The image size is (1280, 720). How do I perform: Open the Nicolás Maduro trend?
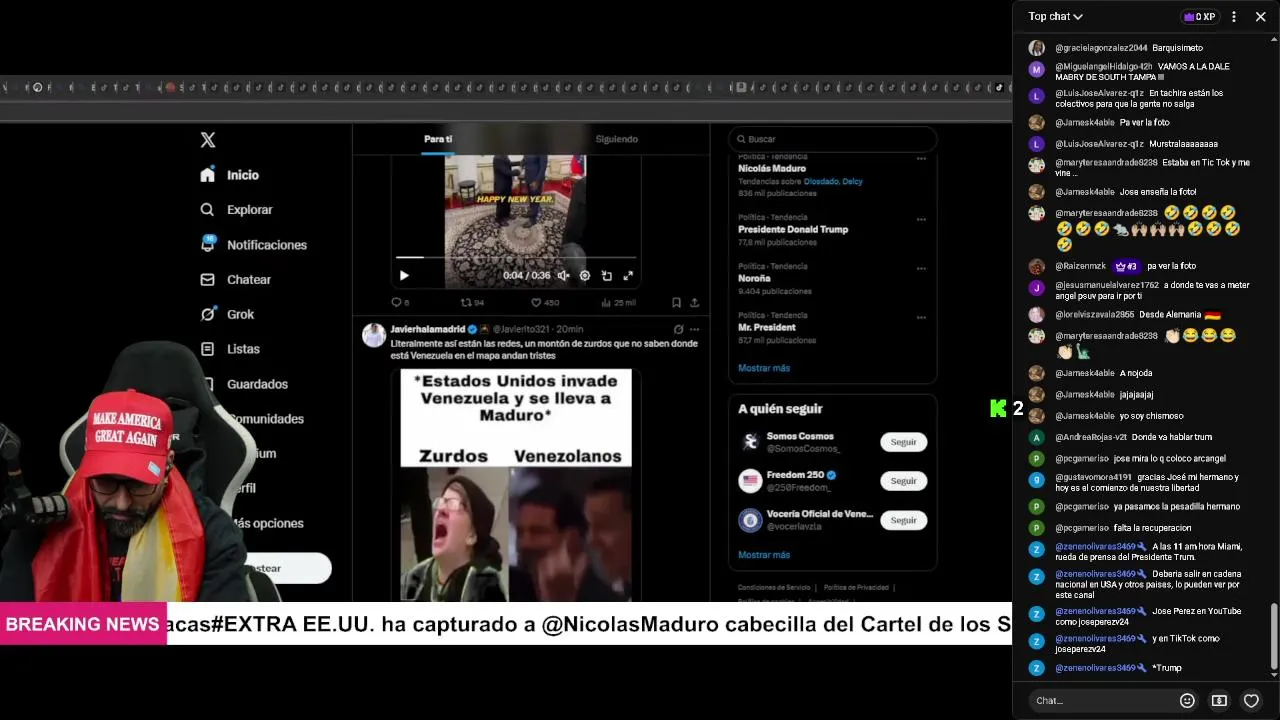772,169
